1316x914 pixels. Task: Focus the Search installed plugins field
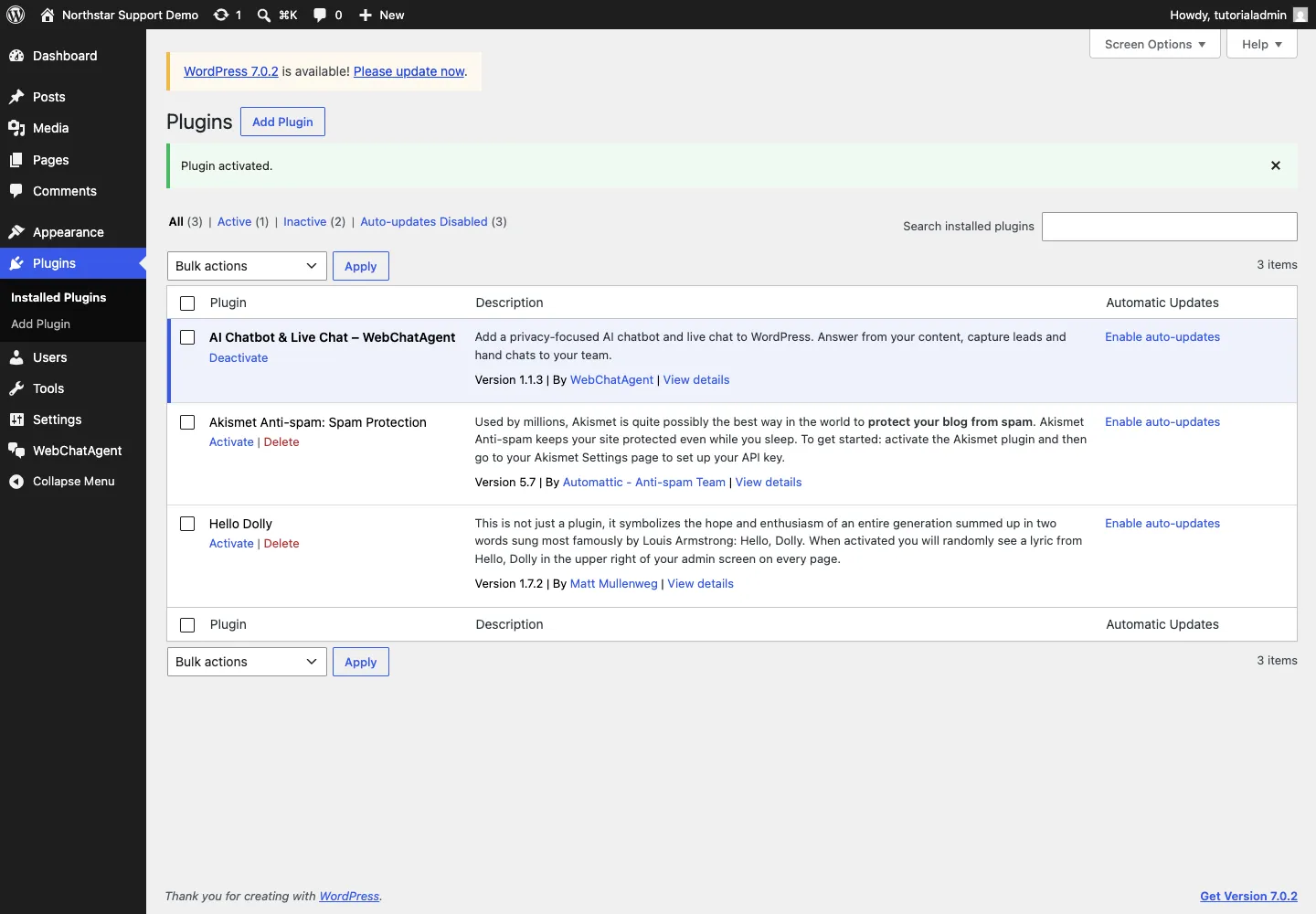coord(1170,227)
